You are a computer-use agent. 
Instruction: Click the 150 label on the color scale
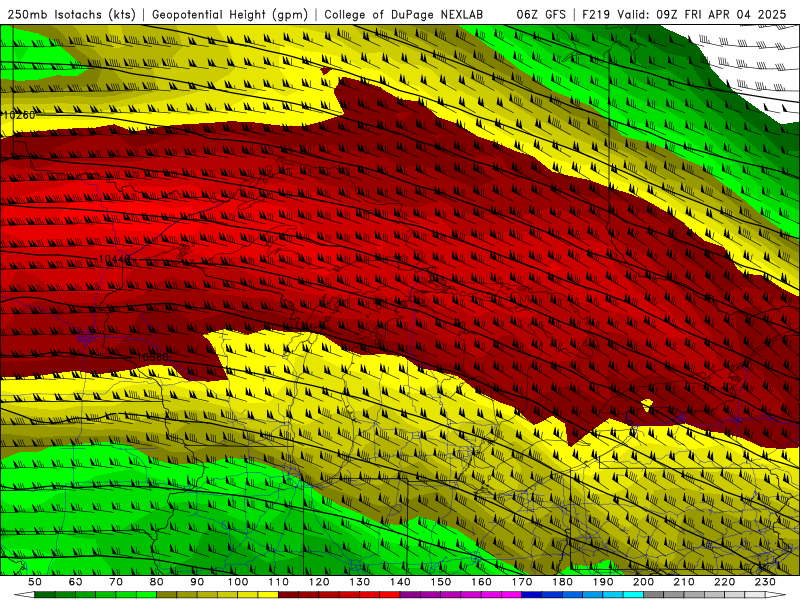pyautogui.click(x=441, y=582)
